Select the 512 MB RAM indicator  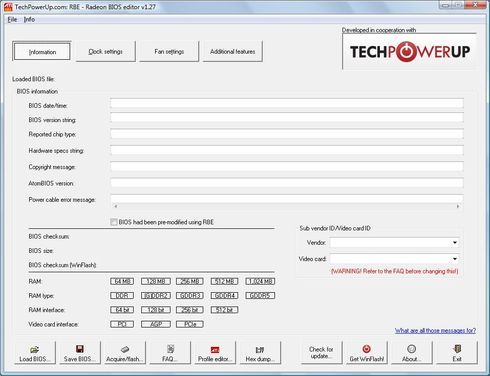pos(224,281)
